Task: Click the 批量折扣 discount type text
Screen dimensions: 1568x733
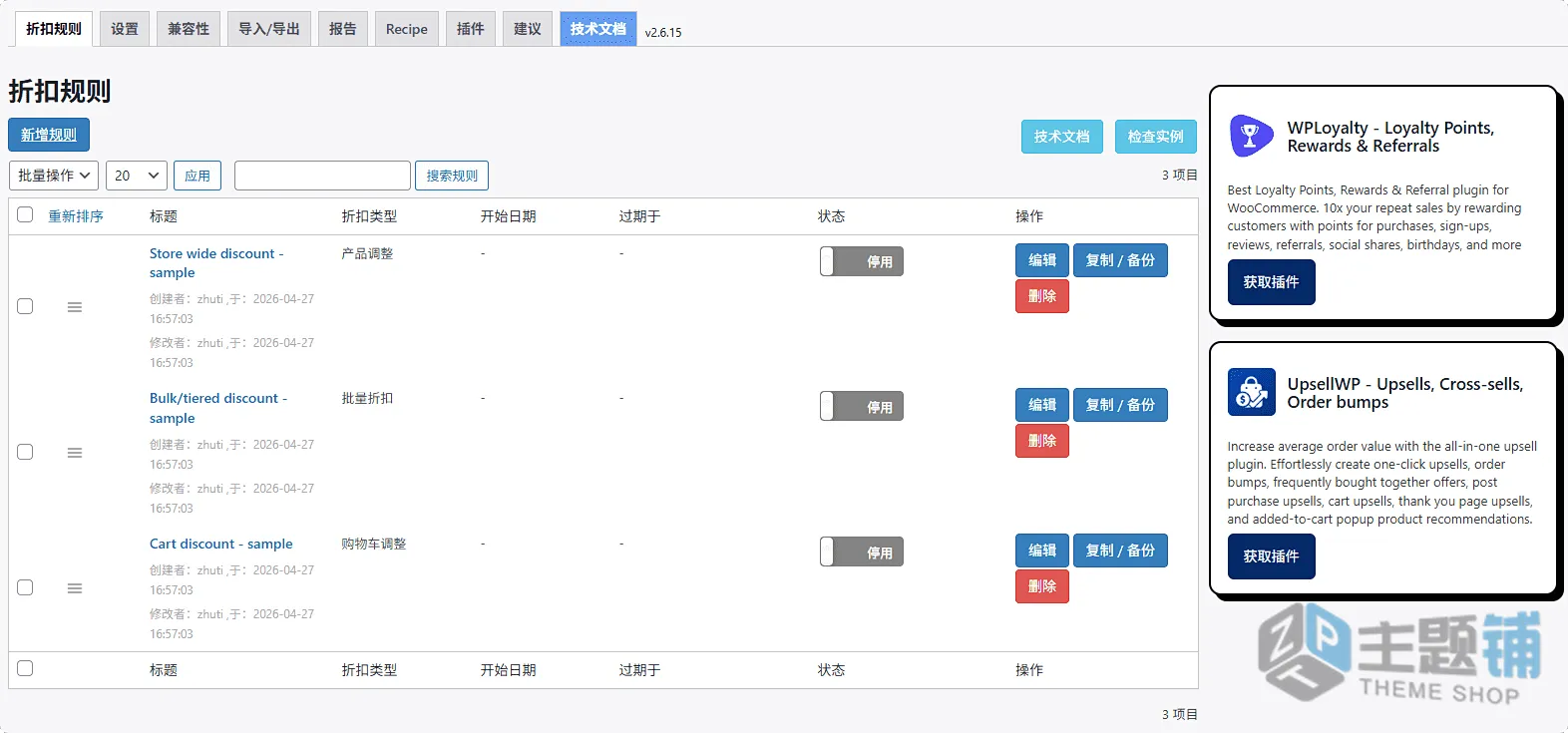Action: tap(367, 399)
